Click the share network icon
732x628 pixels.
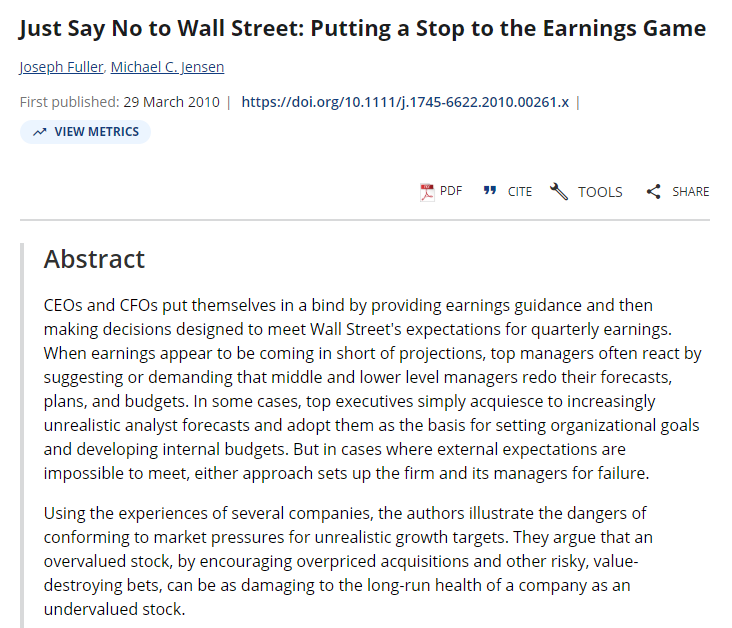point(654,191)
